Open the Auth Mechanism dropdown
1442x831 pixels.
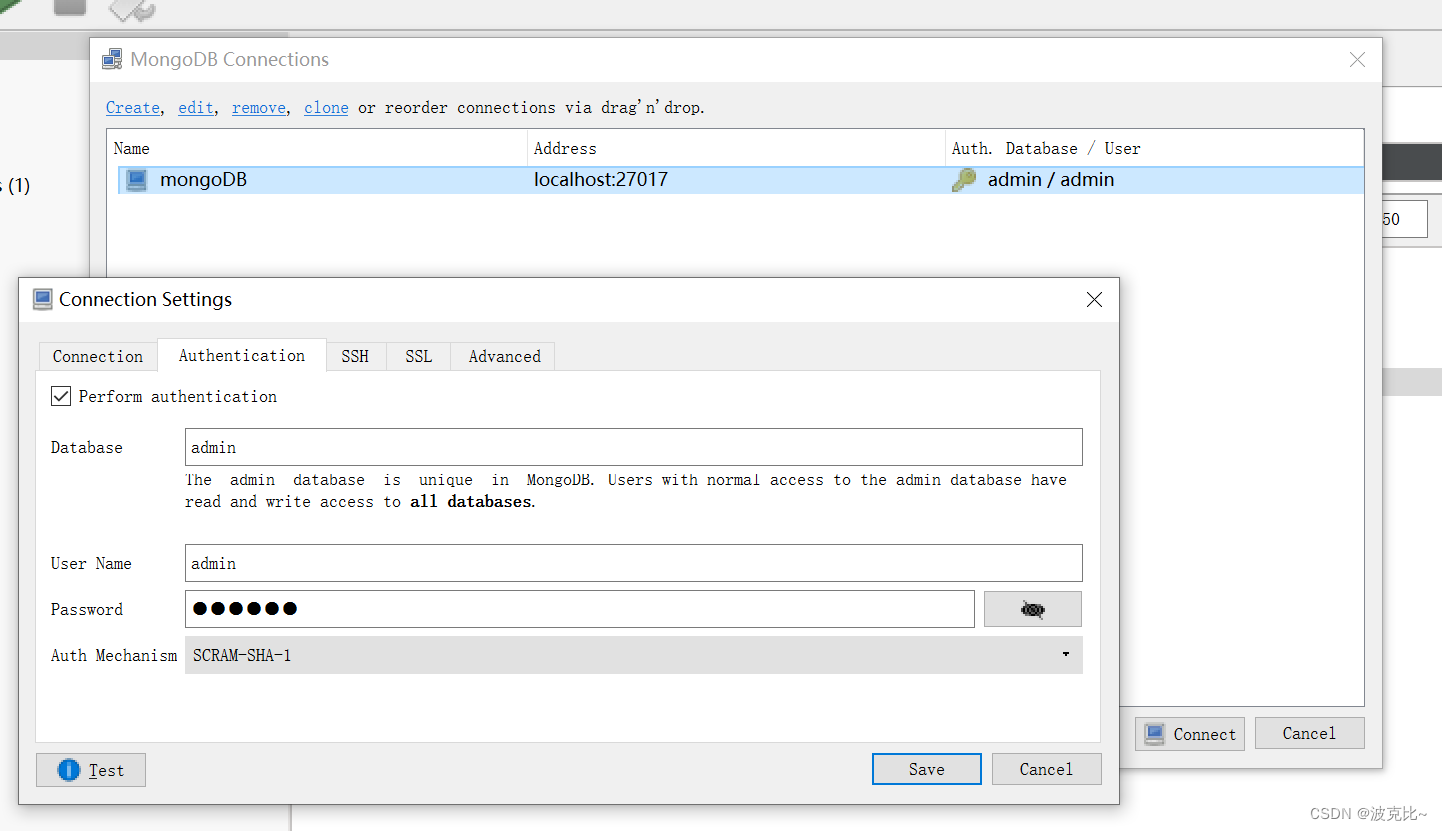tap(634, 655)
